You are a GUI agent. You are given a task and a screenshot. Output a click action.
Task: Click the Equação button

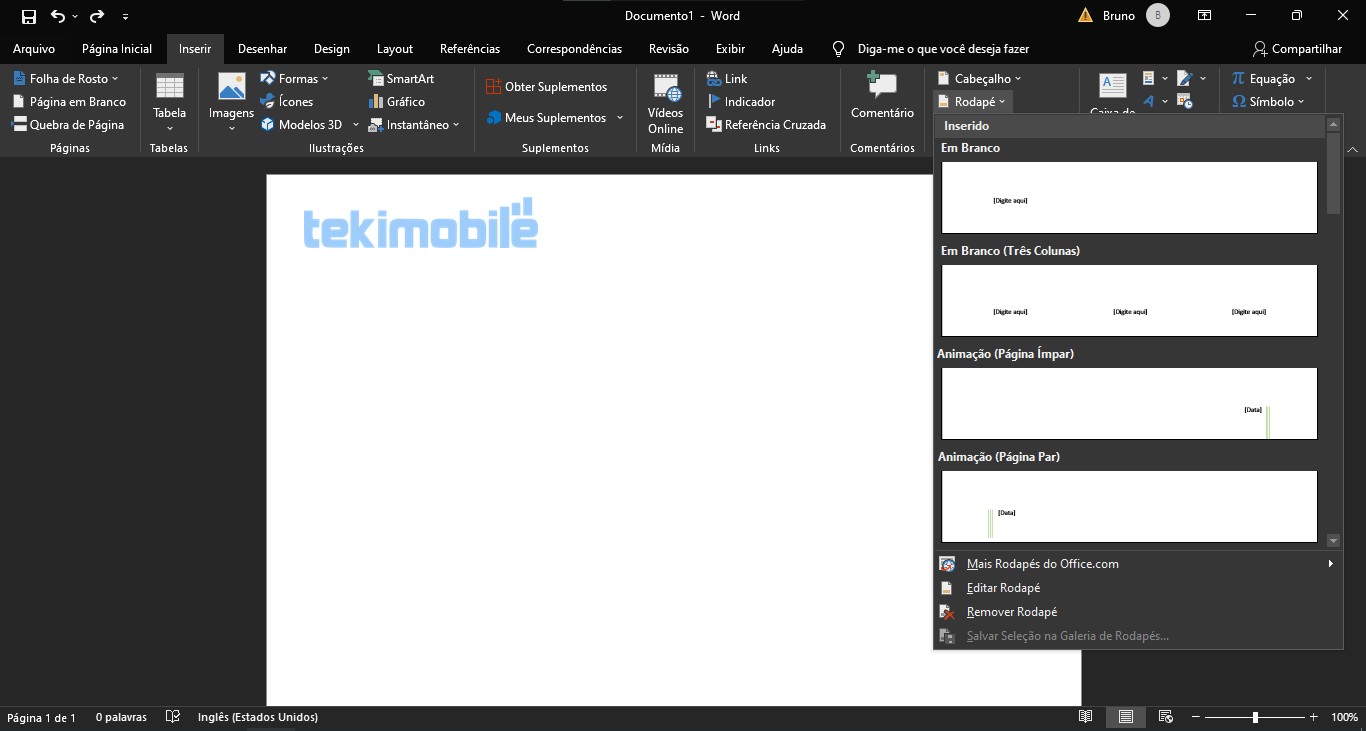tap(1263, 78)
